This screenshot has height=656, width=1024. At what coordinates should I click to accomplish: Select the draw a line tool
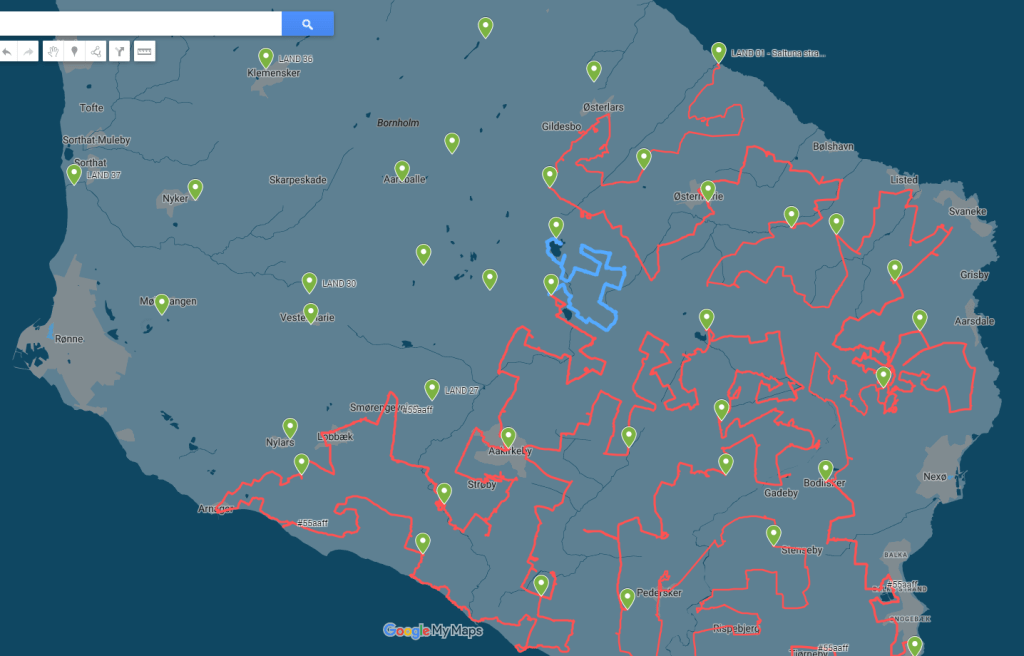(96, 51)
